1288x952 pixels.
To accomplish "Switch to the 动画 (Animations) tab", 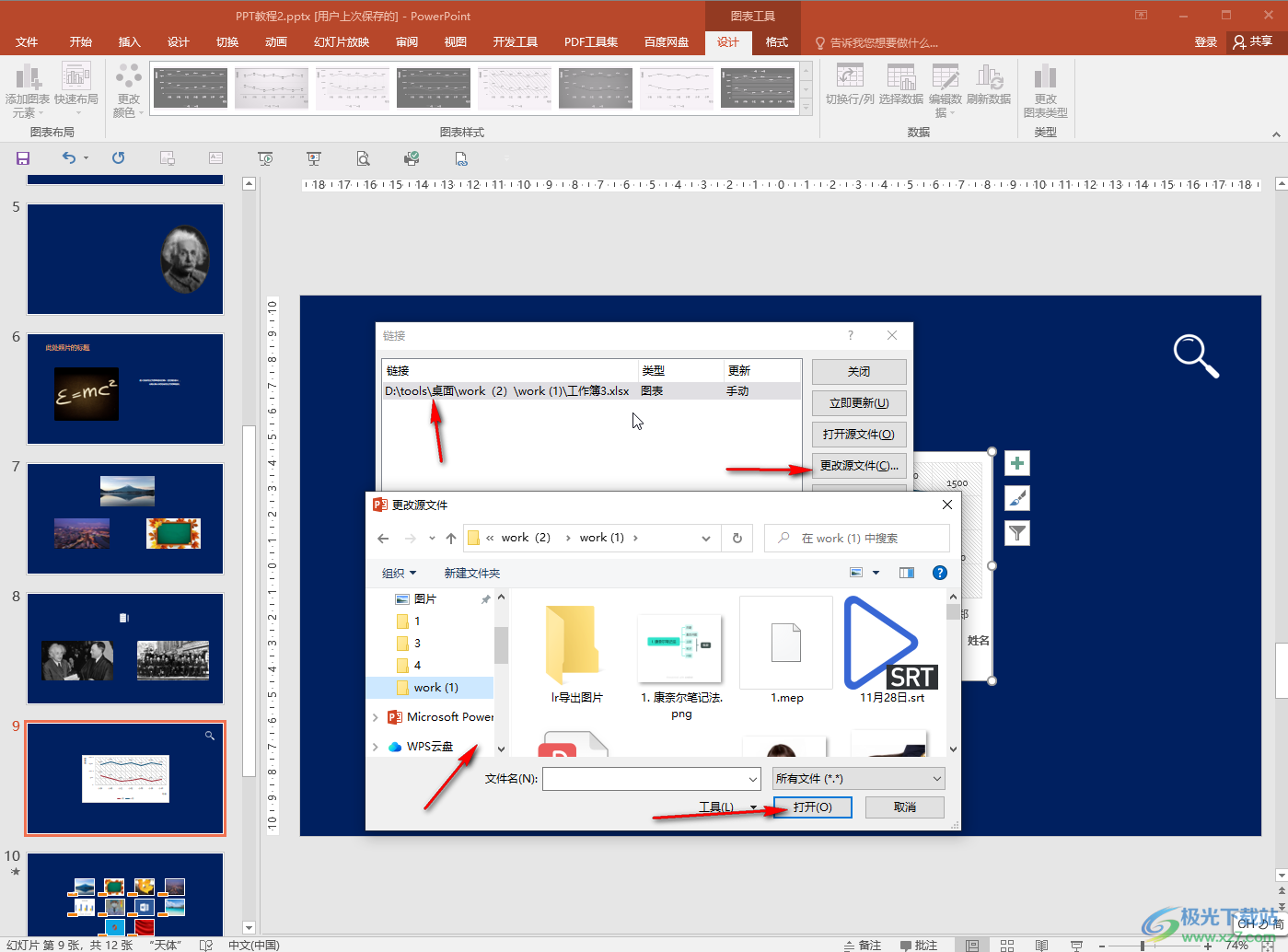I will click(276, 42).
